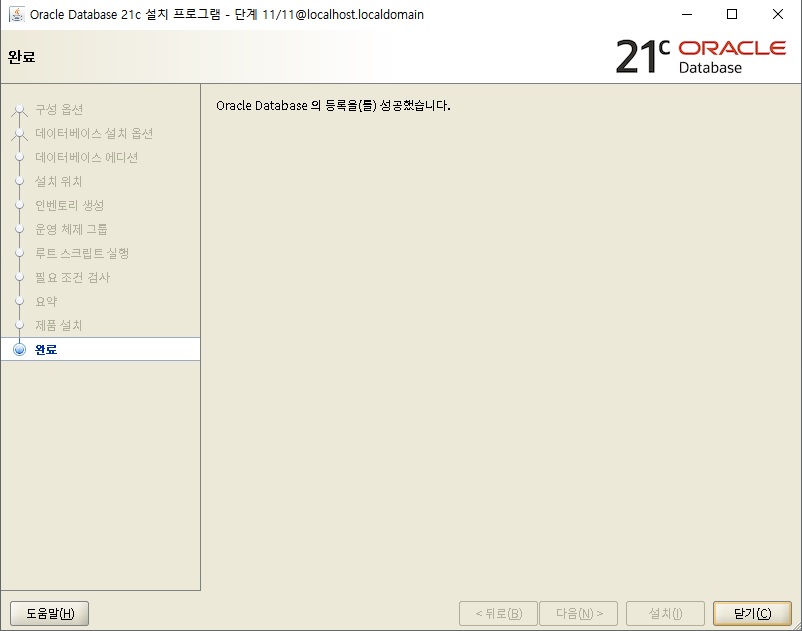Click the blue 완료 step indicator icon
This screenshot has height=631, width=802.
click(x=19, y=349)
